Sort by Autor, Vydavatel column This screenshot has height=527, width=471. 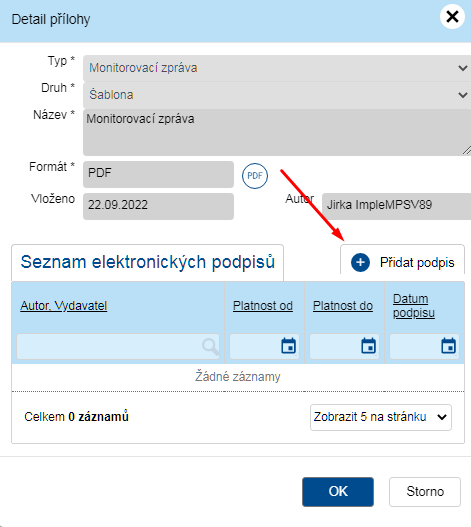[x=64, y=306]
